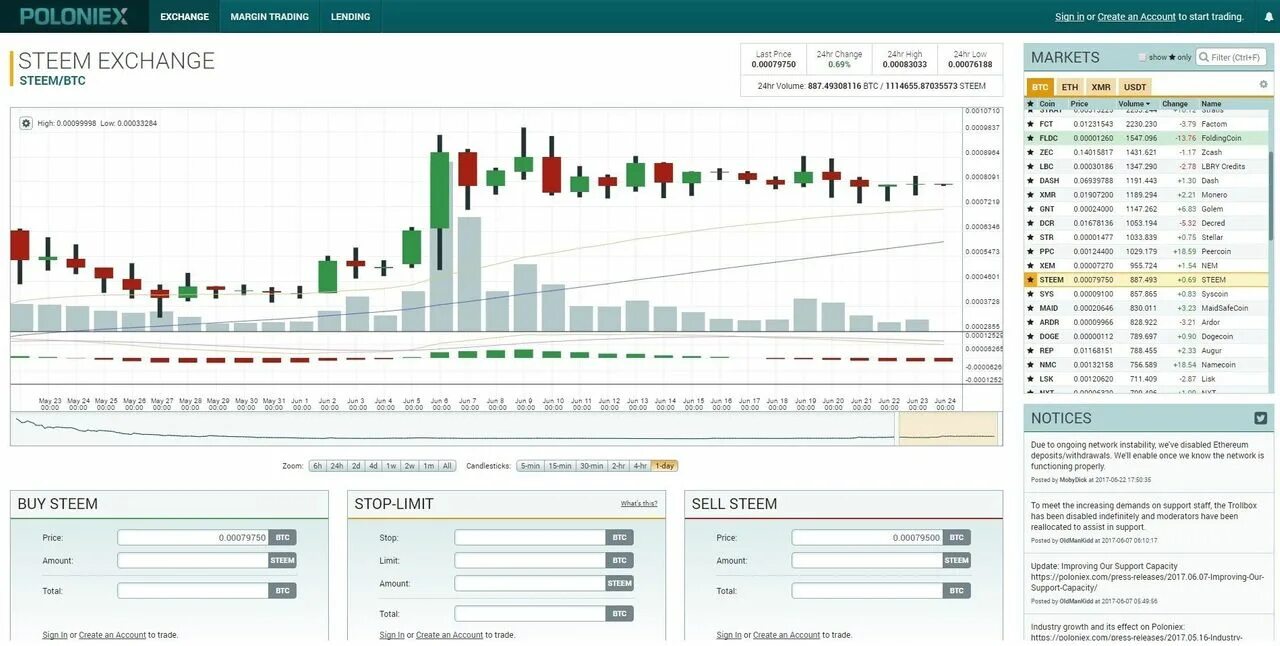Screen dimensions: 1280x646
Task: Toggle favorite star for XEM row
Action: [1031, 266]
